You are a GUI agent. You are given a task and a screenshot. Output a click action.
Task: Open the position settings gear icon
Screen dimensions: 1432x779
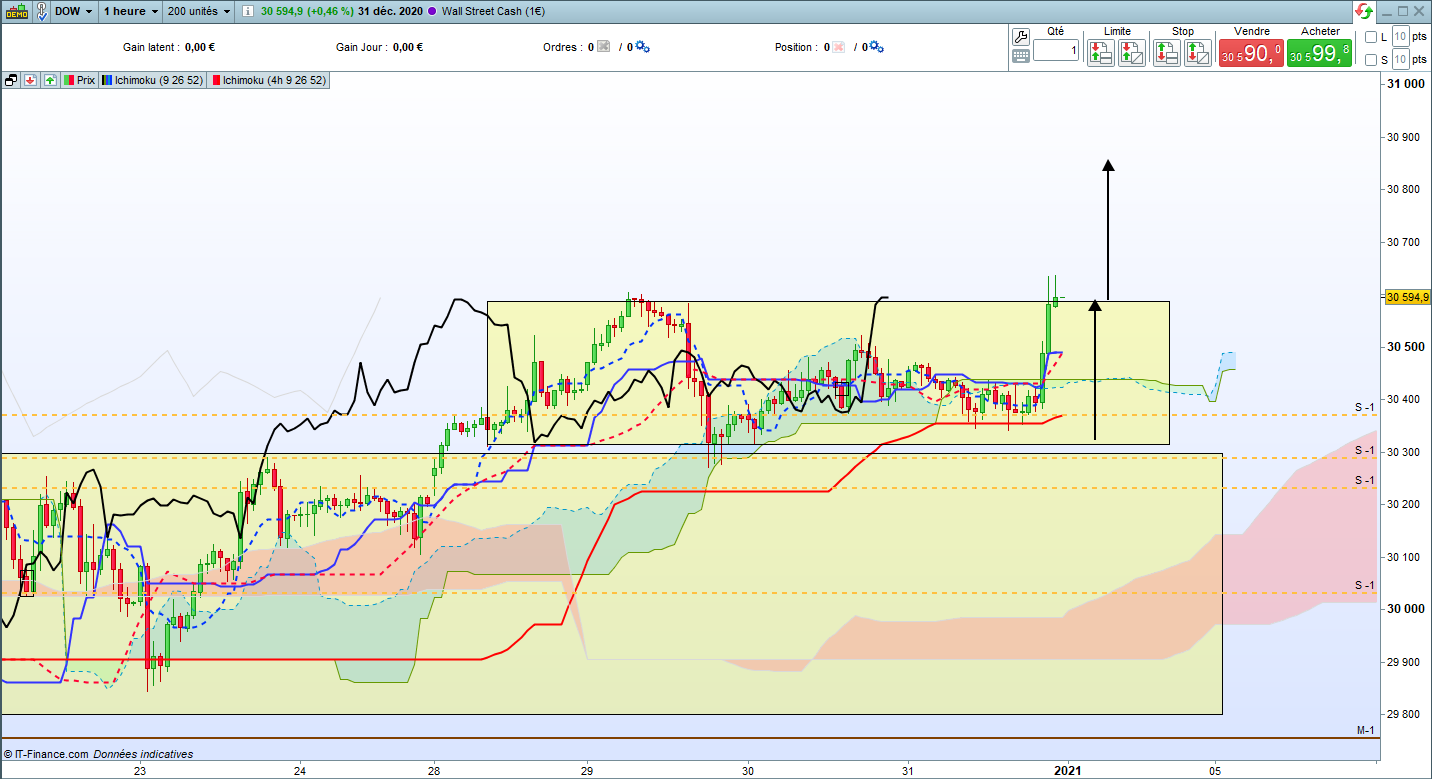[877, 47]
